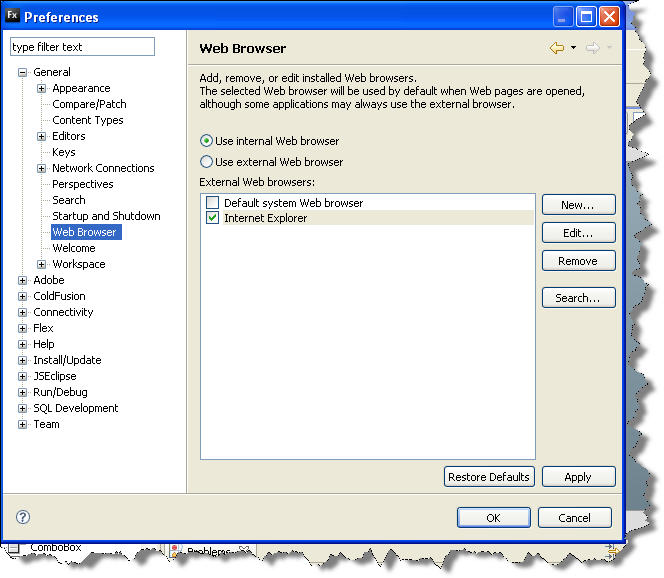The height and width of the screenshot is (578, 664).
Task: Click the back navigation arrow icon
Action: 556,48
